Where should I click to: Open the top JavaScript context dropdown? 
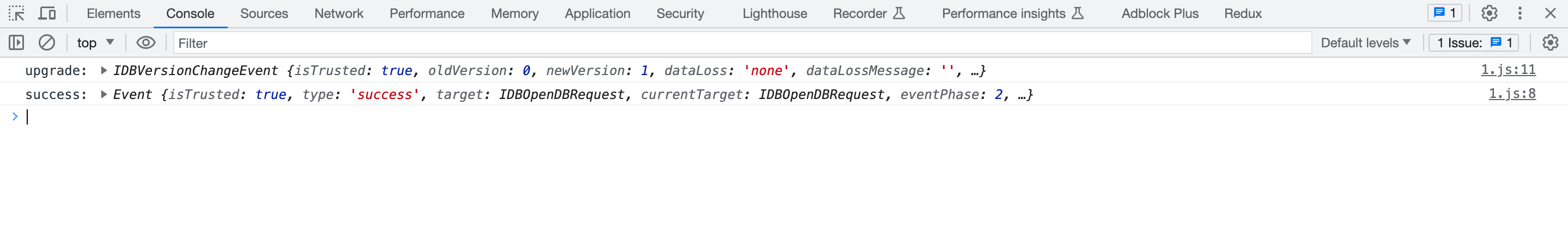pos(95,42)
